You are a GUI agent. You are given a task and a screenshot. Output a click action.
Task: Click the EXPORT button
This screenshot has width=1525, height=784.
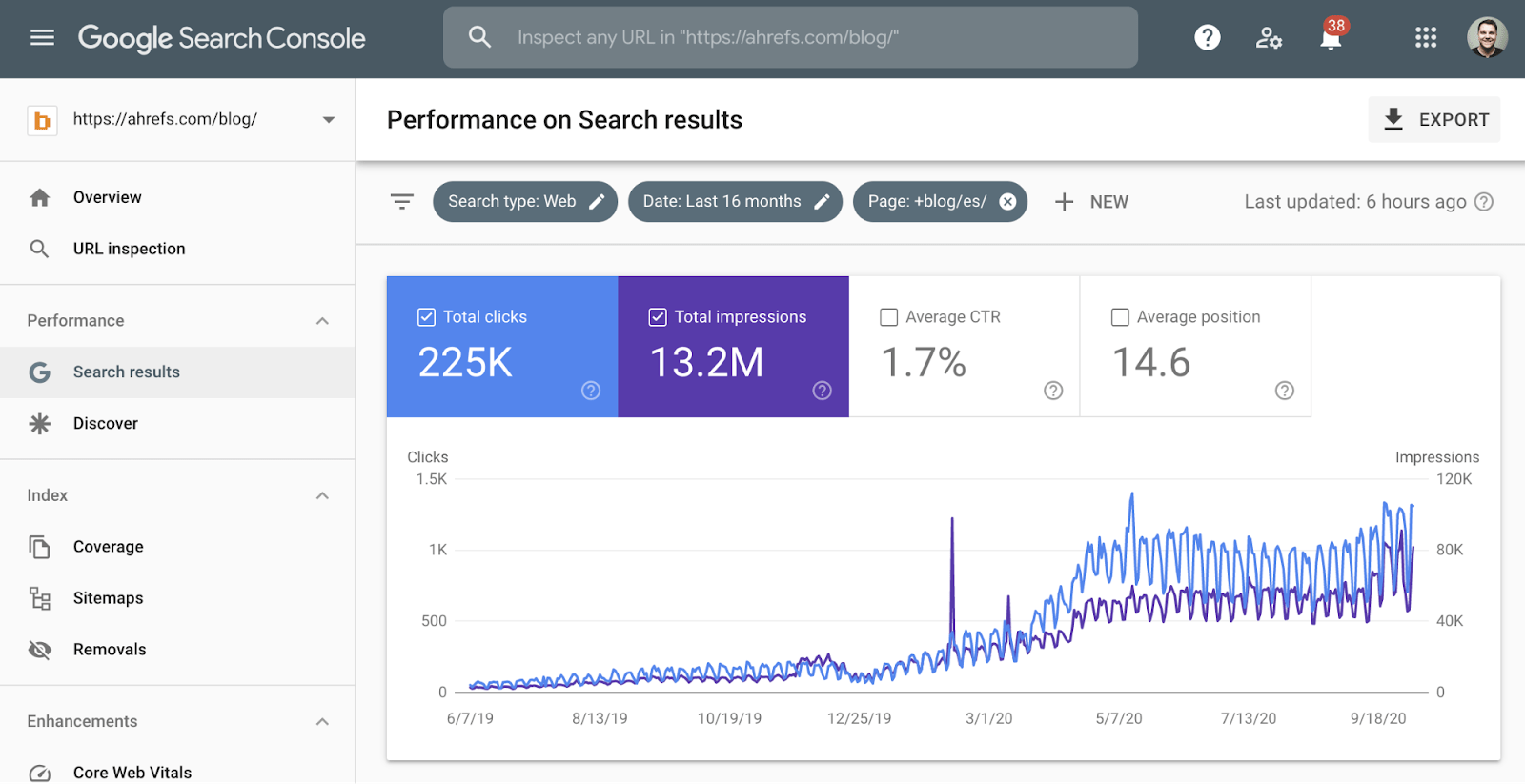(1434, 120)
